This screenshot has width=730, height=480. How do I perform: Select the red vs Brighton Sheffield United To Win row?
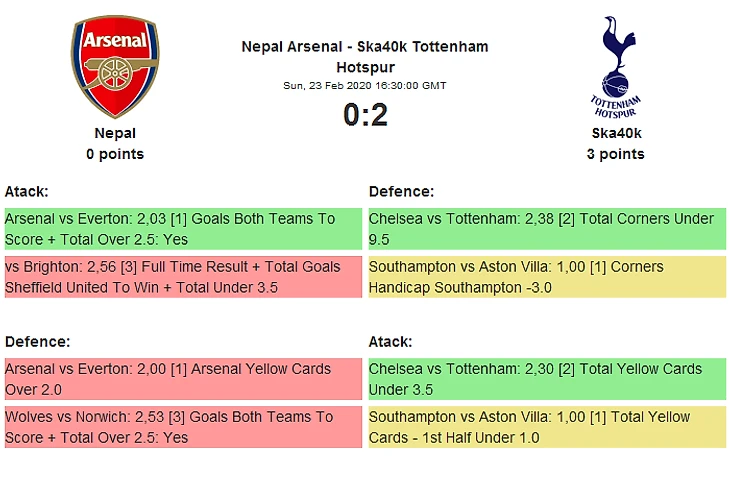click(182, 277)
